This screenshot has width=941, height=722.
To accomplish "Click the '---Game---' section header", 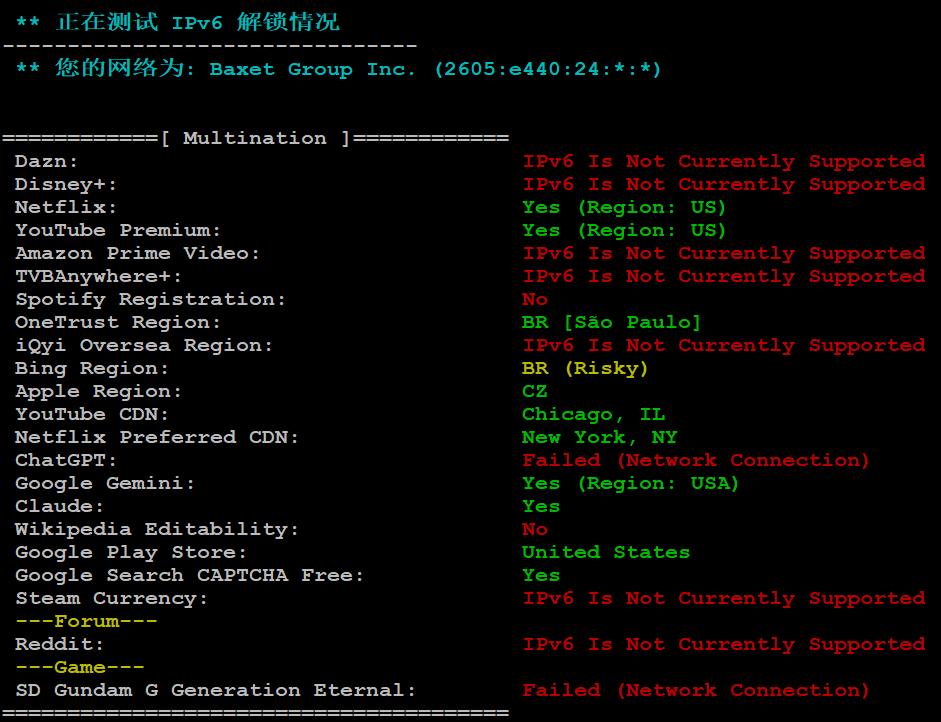I will click(79, 667).
